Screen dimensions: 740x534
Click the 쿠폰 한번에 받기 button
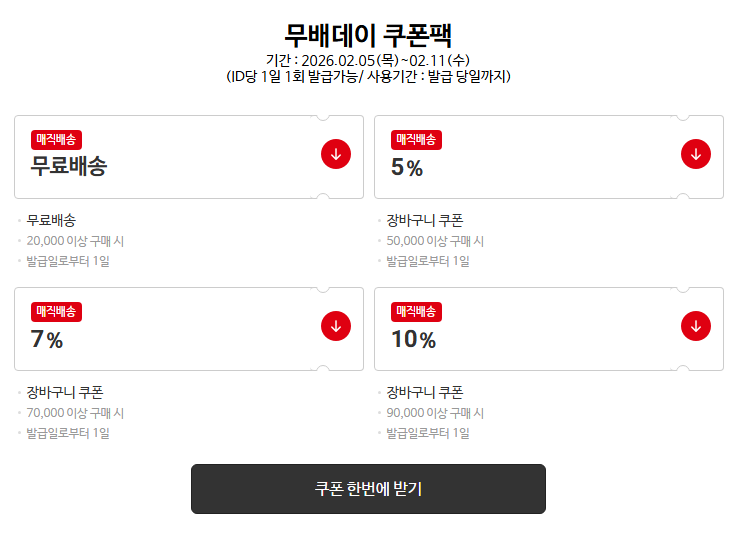click(x=368, y=489)
